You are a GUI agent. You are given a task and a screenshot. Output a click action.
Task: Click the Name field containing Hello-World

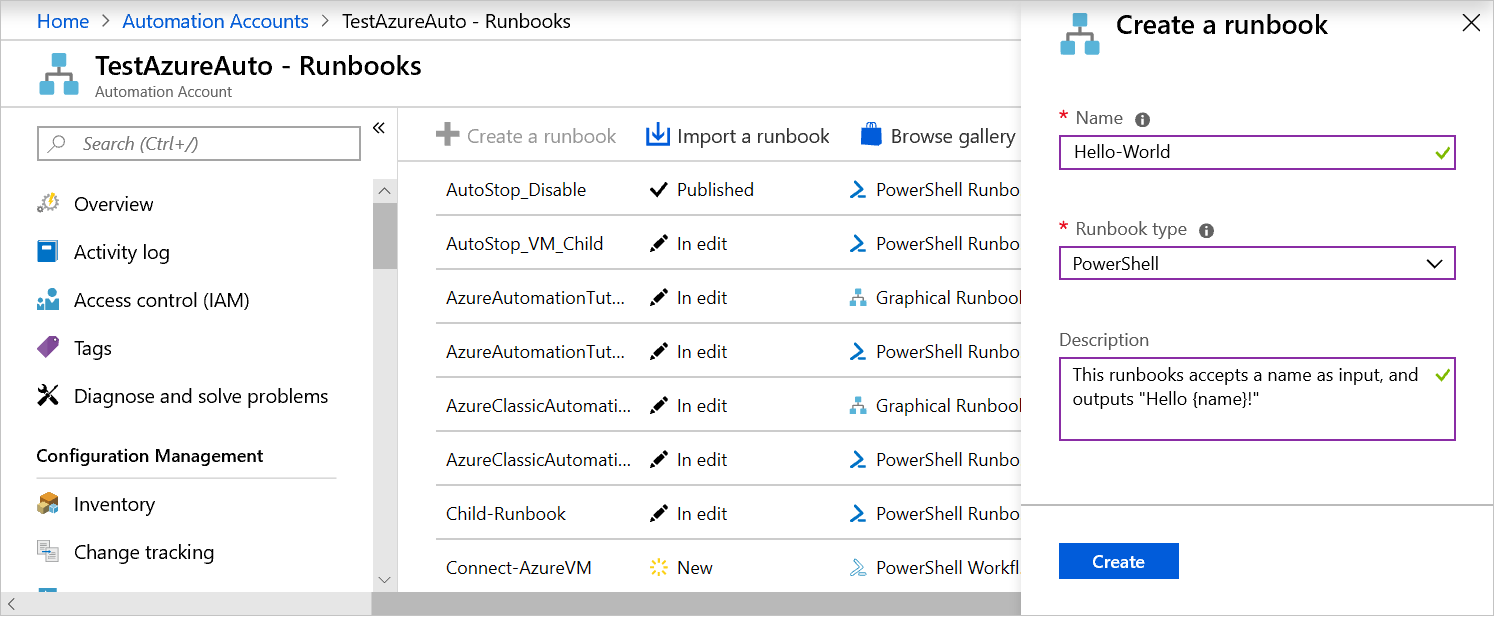point(1257,153)
